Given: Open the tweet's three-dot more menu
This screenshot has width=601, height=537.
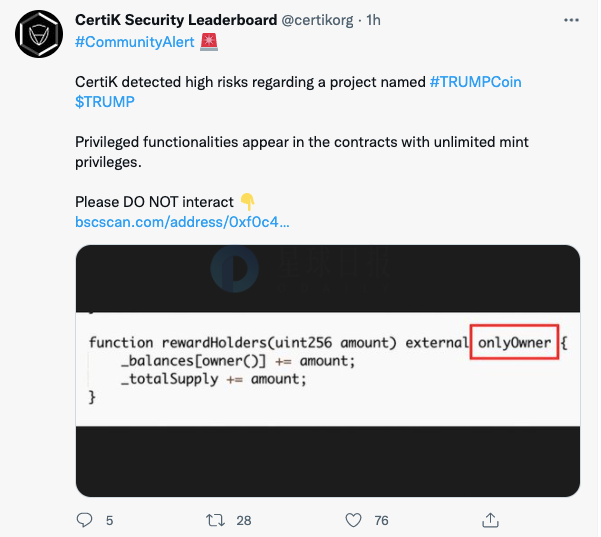Looking at the screenshot, I should (x=571, y=20).
